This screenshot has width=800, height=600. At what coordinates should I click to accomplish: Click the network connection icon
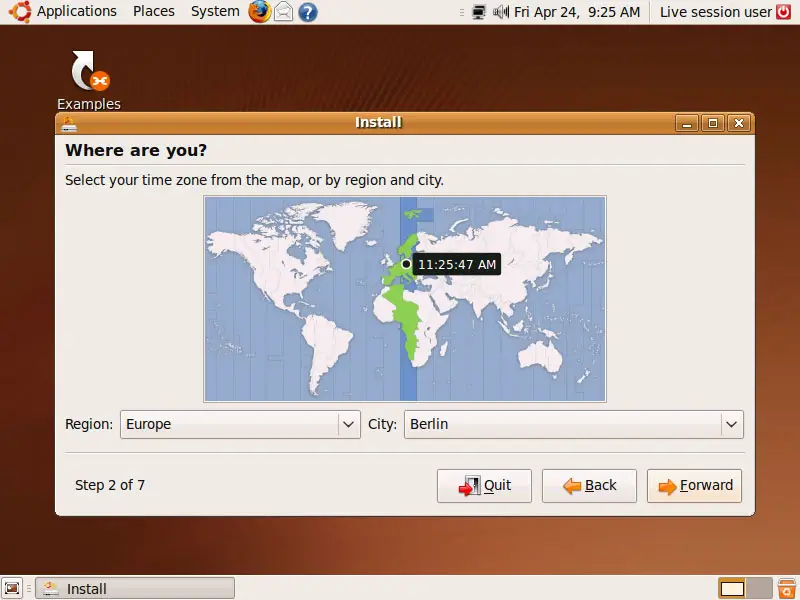pyautogui.click(x=479, y=12)
